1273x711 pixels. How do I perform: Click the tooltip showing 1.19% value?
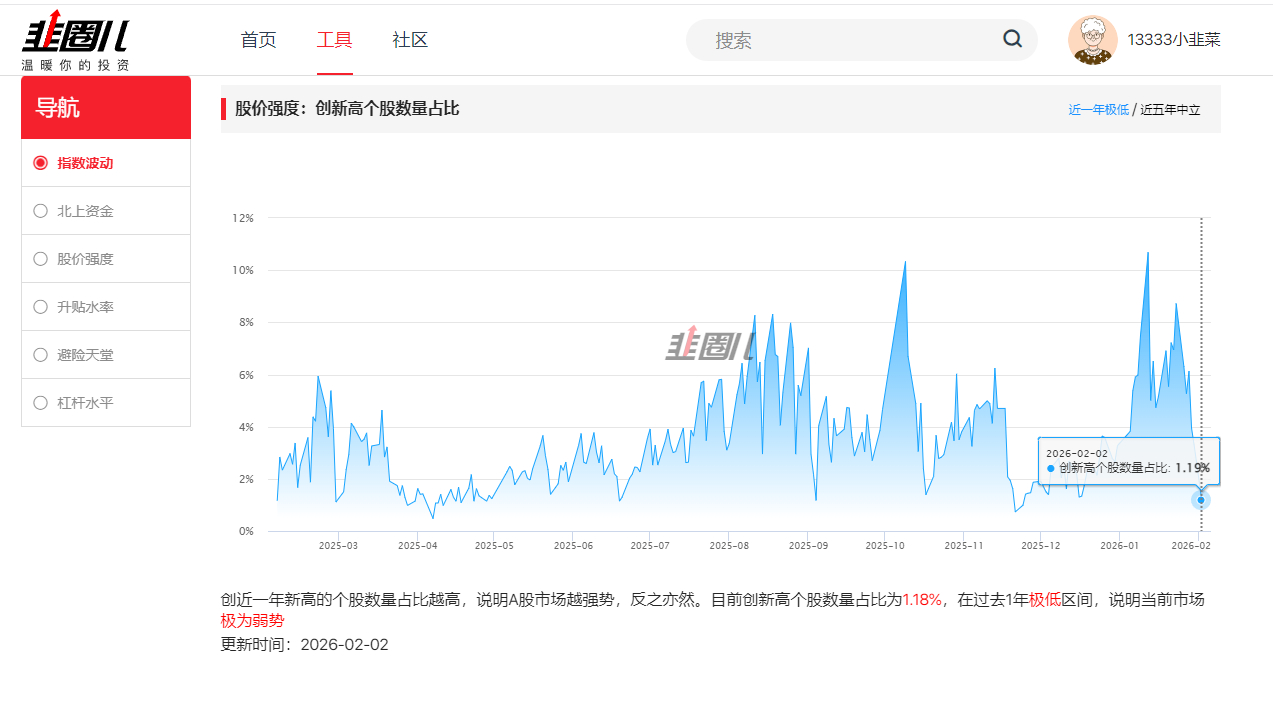(1129, 461)
